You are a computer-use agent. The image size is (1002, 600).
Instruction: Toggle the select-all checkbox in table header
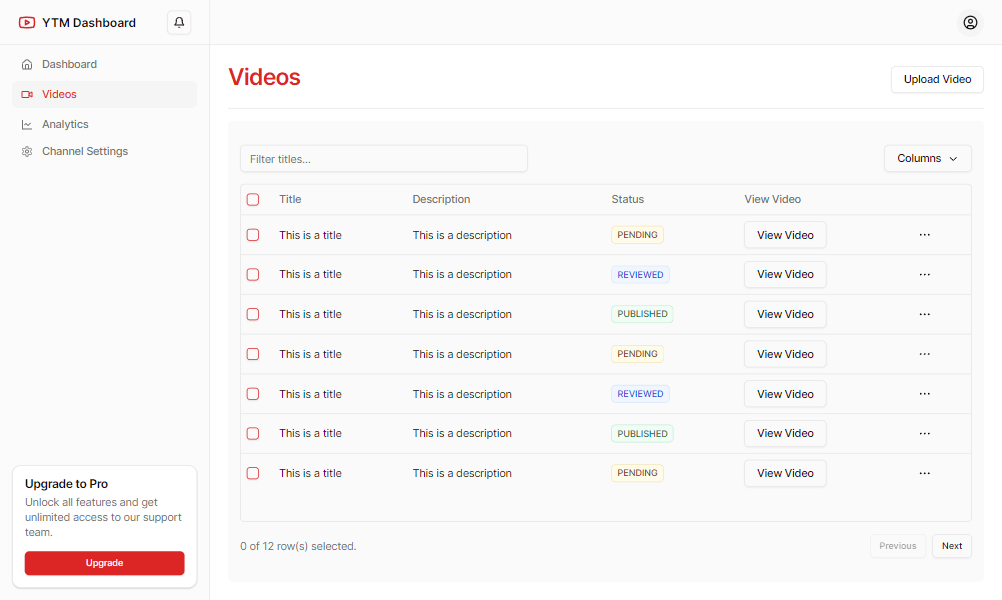[x=253, y=200]
